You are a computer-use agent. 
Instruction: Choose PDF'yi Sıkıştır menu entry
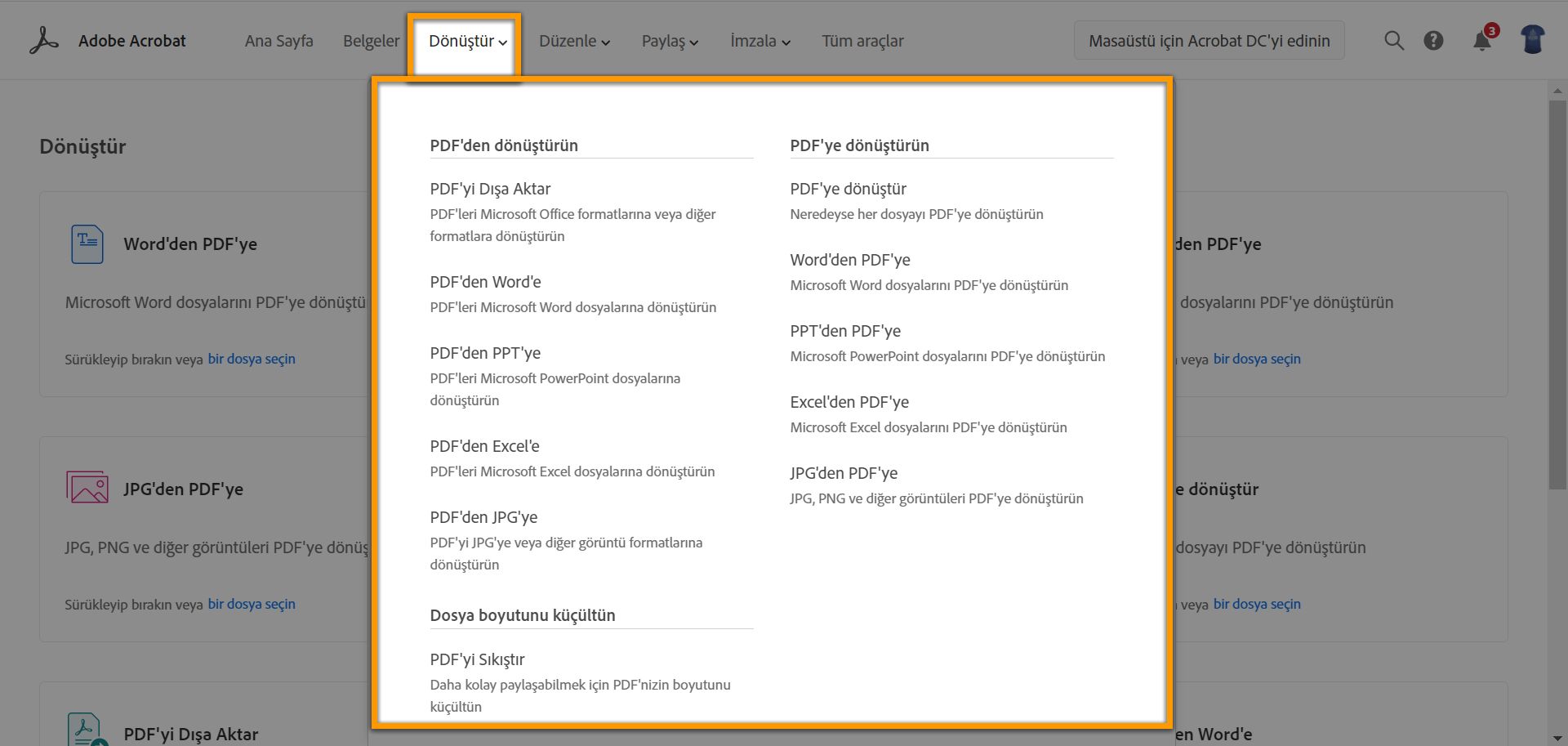pyautogui.click(x=477, y=660)
